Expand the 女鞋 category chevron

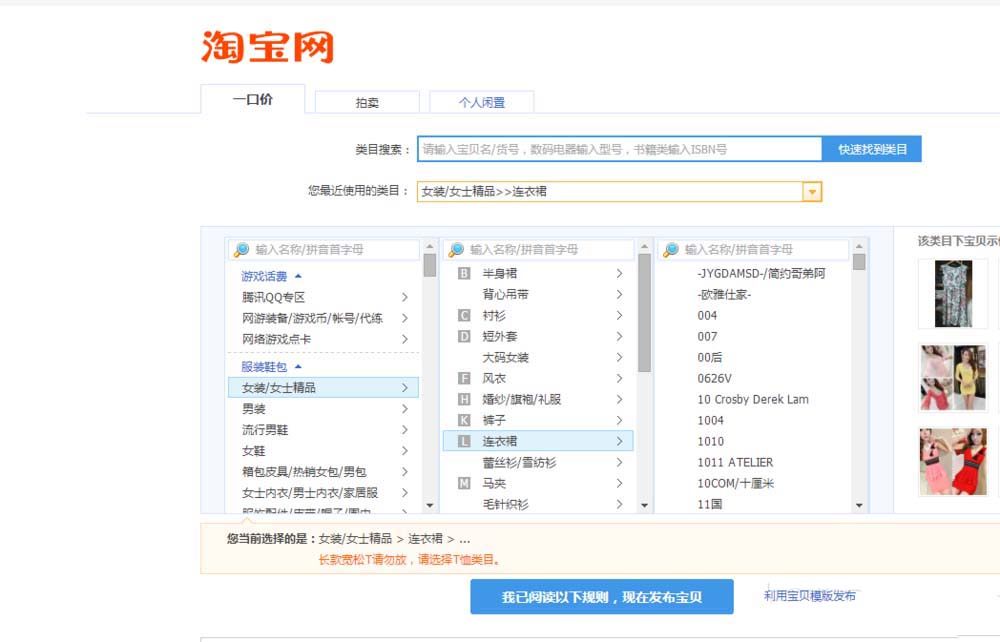pyautogui.click(x=404, y=451)
